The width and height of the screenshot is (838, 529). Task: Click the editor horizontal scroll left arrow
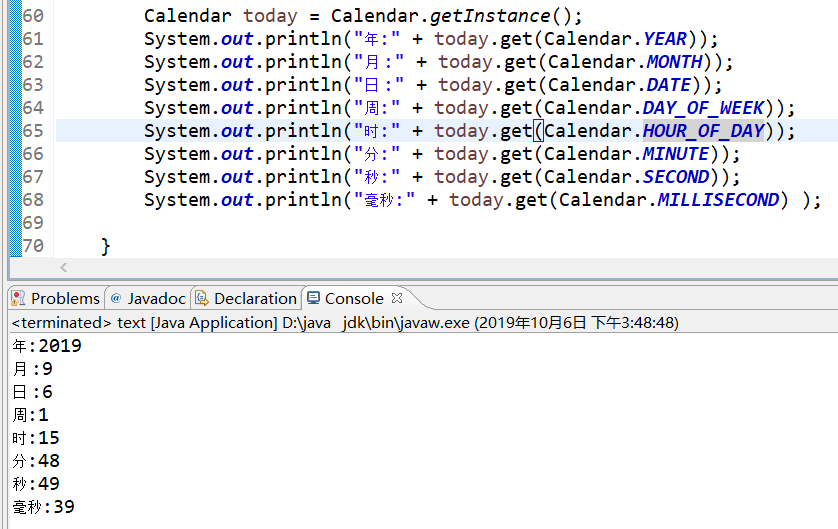[64, 267]
